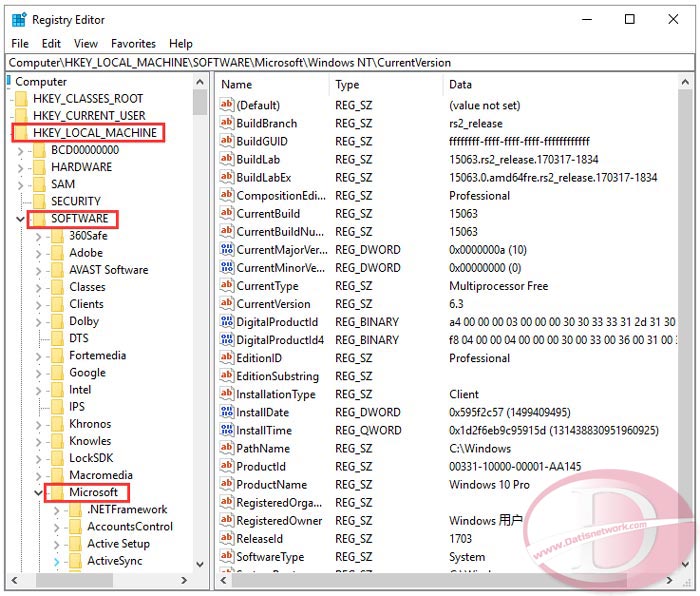This screenshot has height=596, width=700.
Task: Click the 360Safe folder icon
Action: click(57, 235)
